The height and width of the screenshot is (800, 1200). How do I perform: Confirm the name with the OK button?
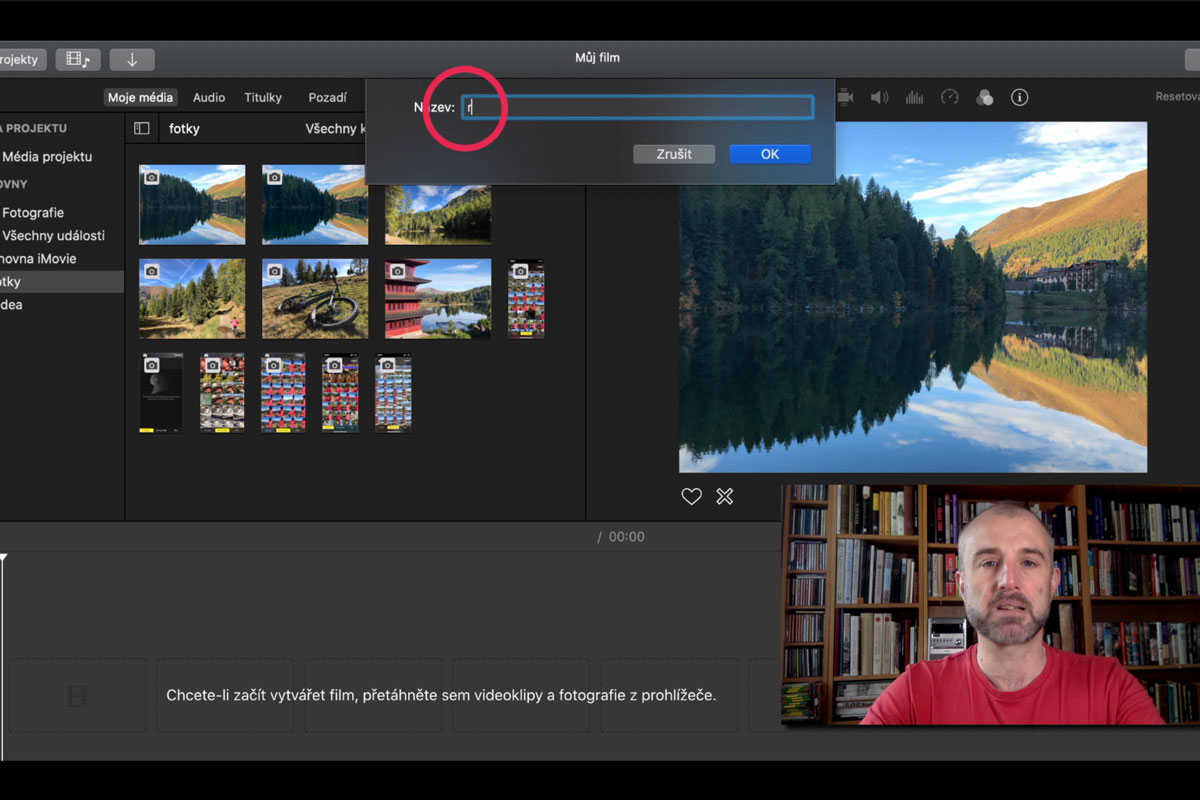[x=770, y=154]
